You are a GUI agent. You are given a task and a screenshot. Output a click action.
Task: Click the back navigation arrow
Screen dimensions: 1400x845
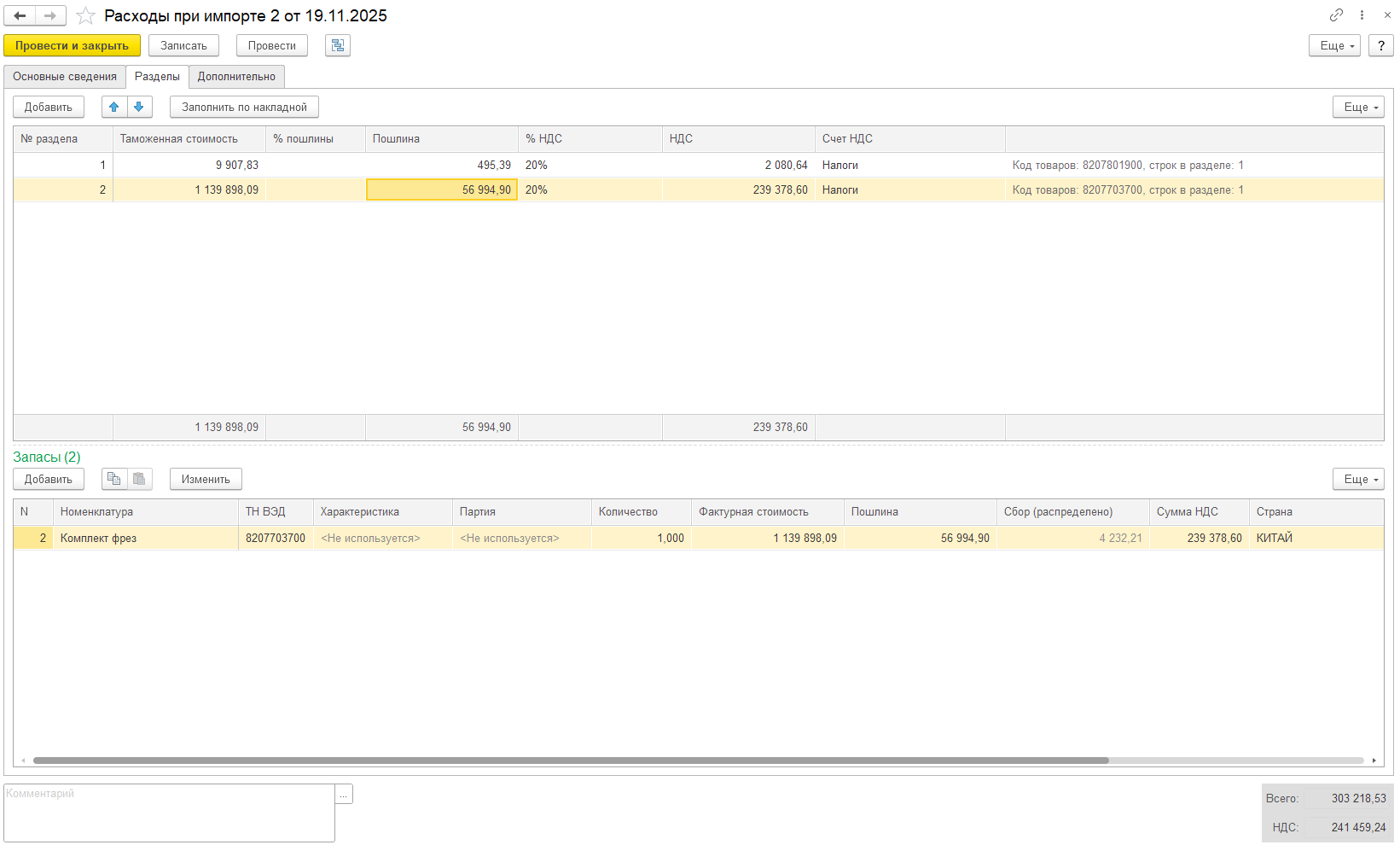tap(20, 15)
